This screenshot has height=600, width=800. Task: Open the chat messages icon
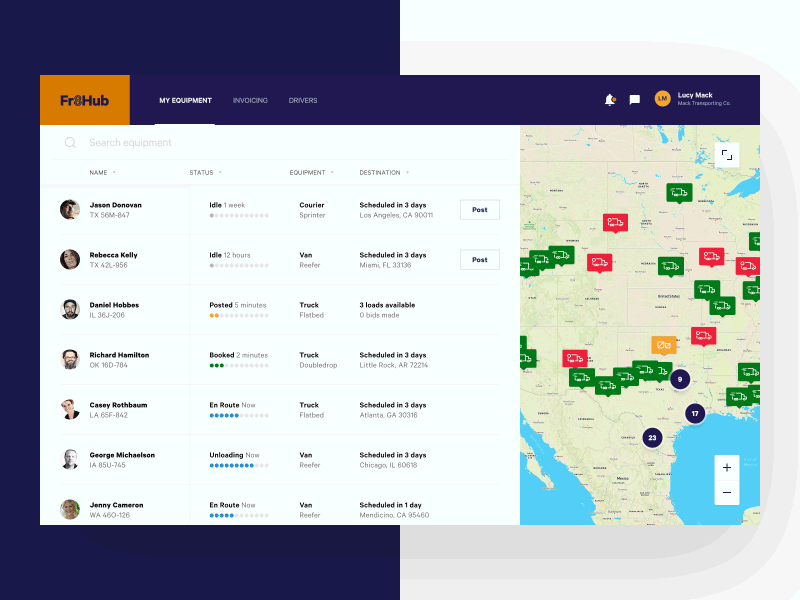pos(635,99)
